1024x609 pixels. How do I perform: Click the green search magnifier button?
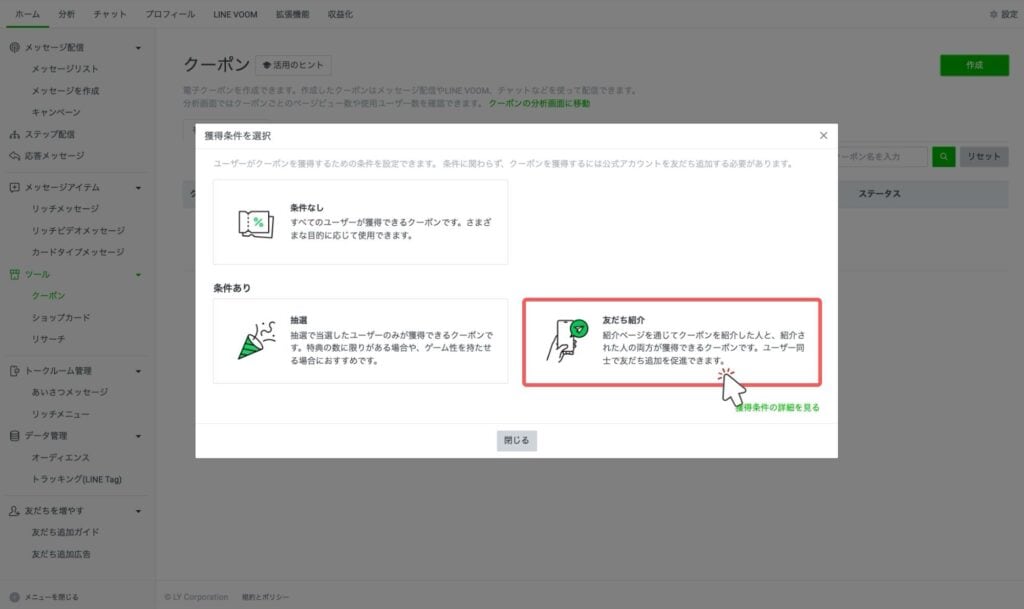point(944,157)
